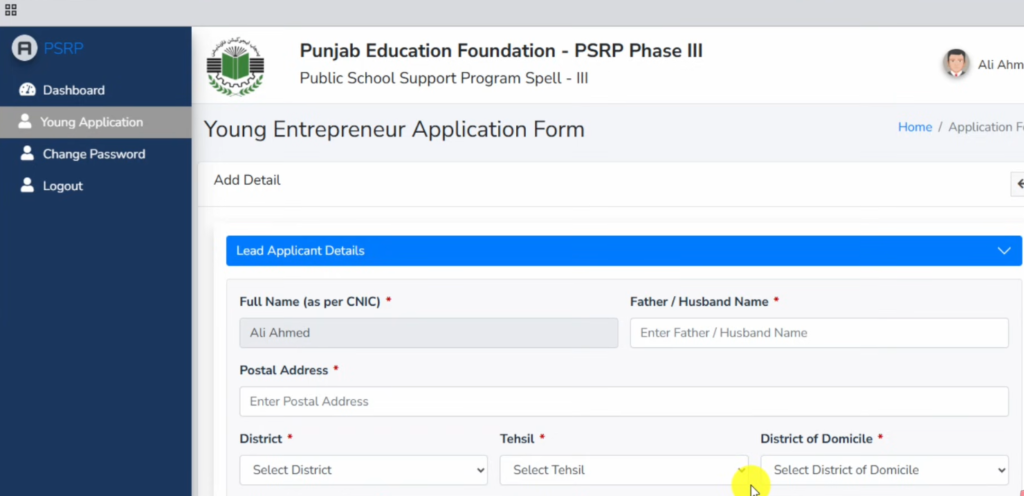This screenshot has width=1024, height=496.
Task: Open the Select District dropdown
Action: click(363, 470)
